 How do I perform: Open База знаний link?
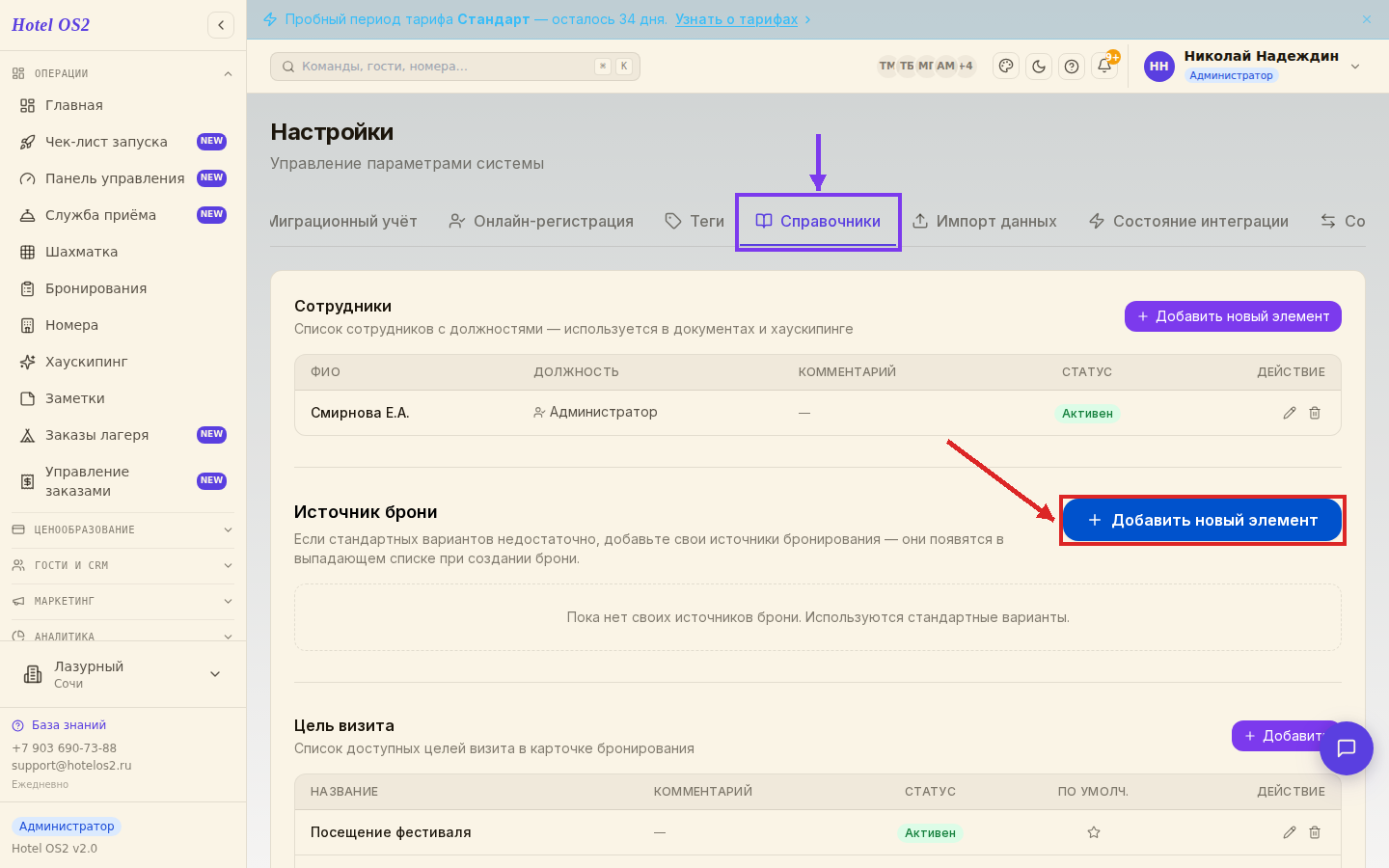[x=68, y=725]
